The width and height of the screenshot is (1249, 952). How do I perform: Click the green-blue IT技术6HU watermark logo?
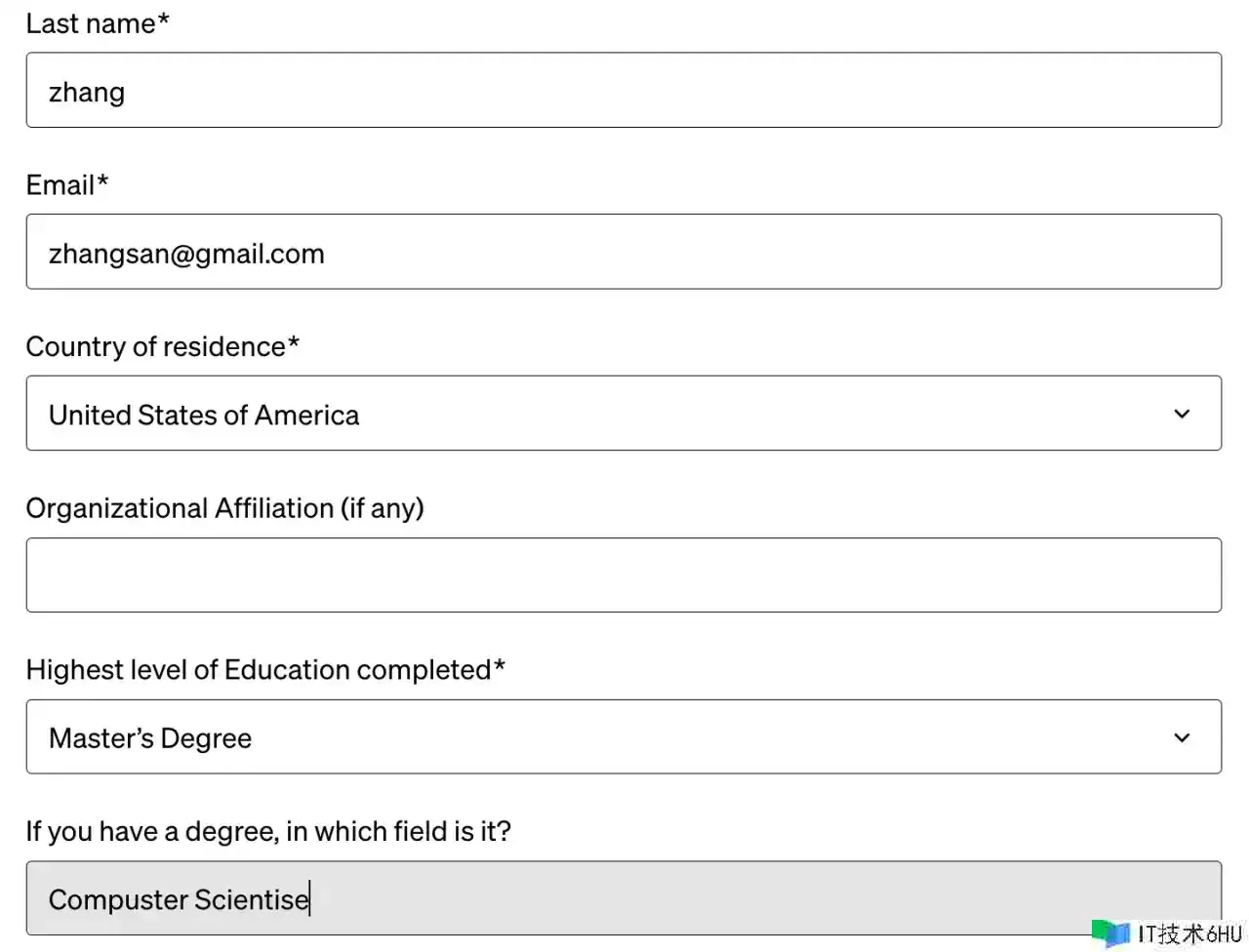(x=1110, y=933)
